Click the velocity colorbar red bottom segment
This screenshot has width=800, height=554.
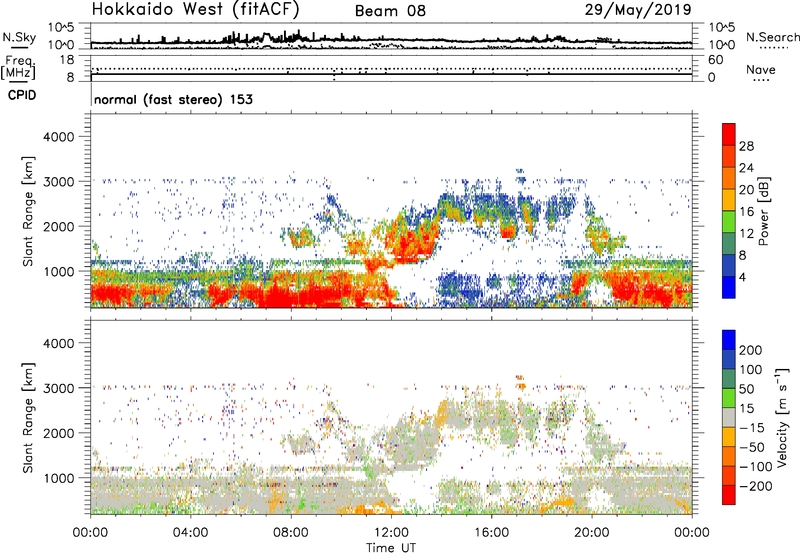point(729,495)
